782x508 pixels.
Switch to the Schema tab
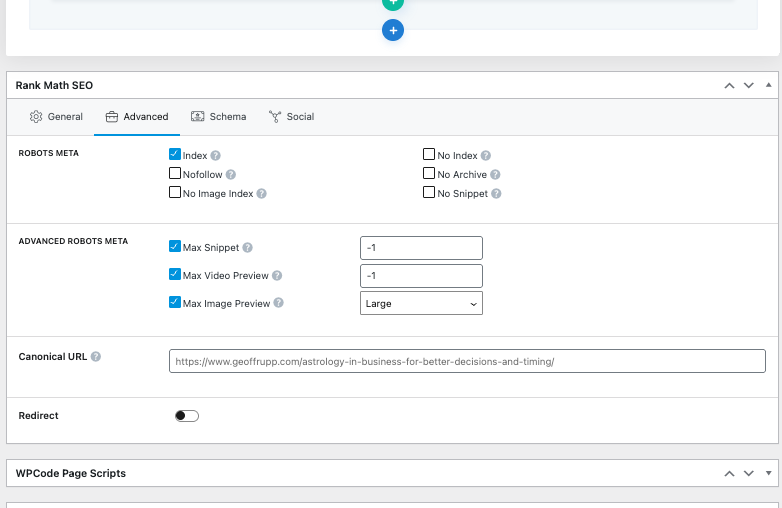(218, 117)
